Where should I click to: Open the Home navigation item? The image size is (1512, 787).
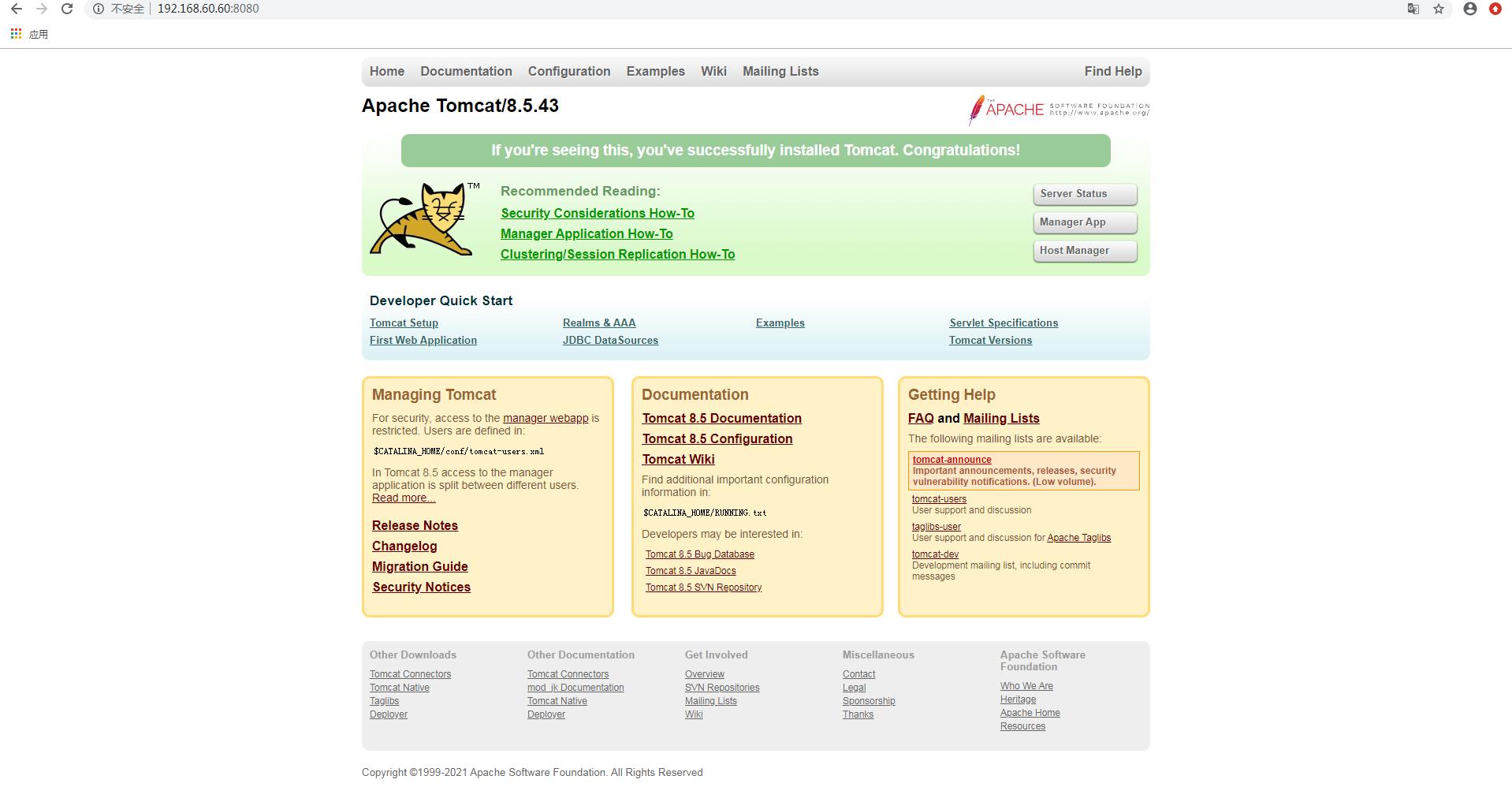click(387, 71)
